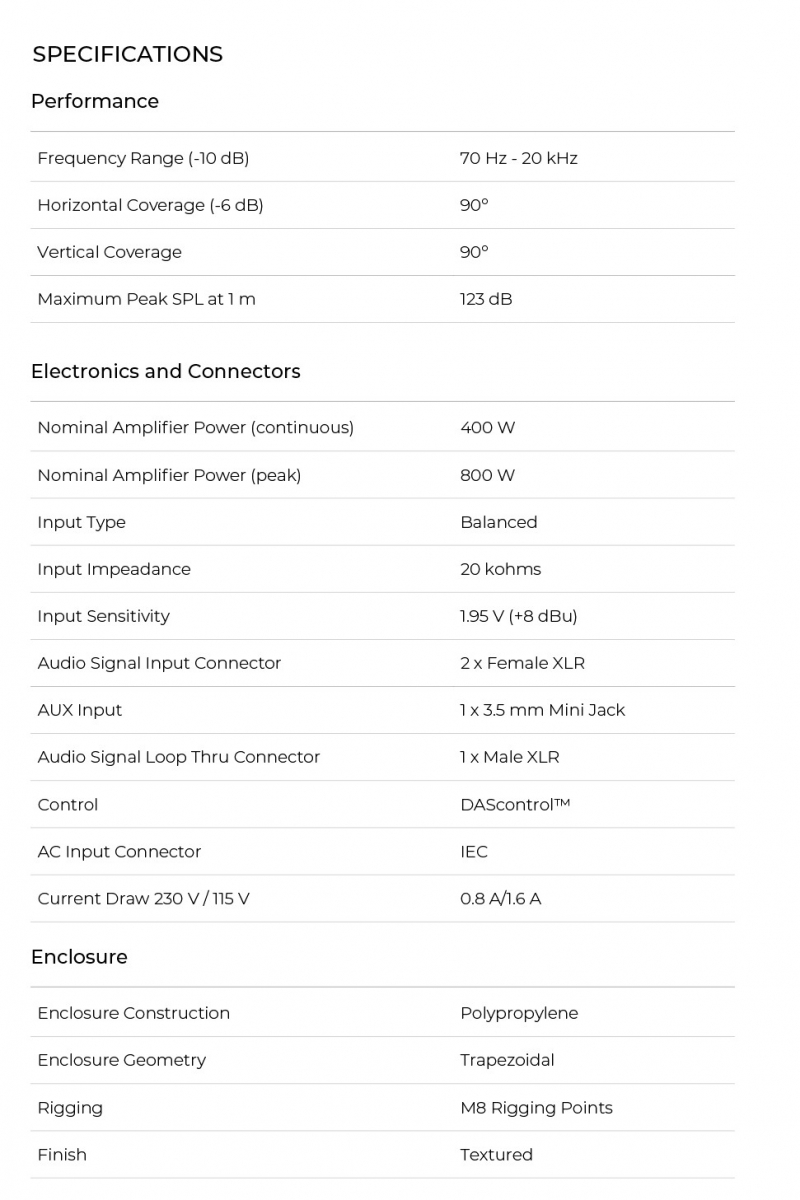Viewport: 800px width, 1200px height.
Task: Click the Audio Signal Loop Thru Connector label
Action: 178,757
